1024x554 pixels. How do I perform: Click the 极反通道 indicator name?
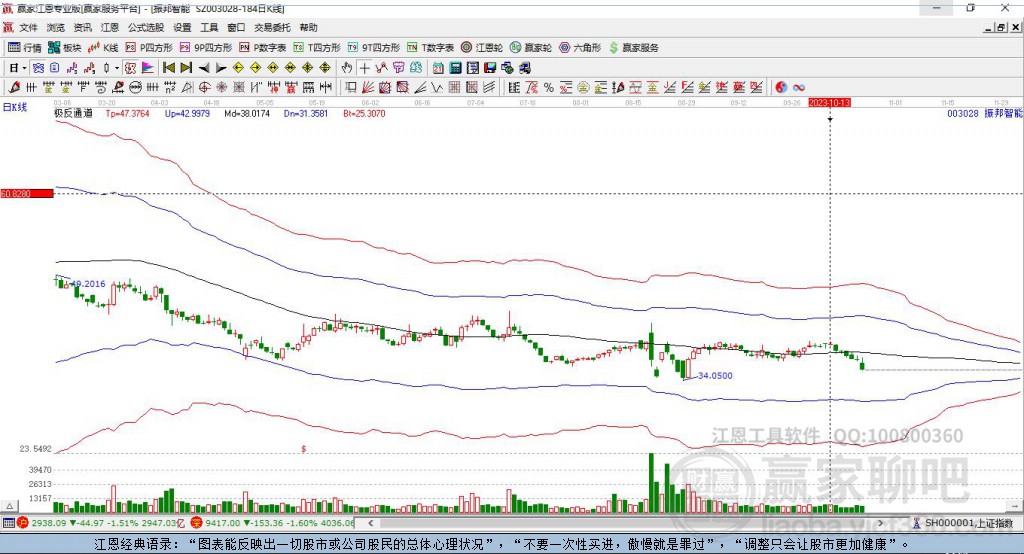pyautogui.click(x=73, y=114)
